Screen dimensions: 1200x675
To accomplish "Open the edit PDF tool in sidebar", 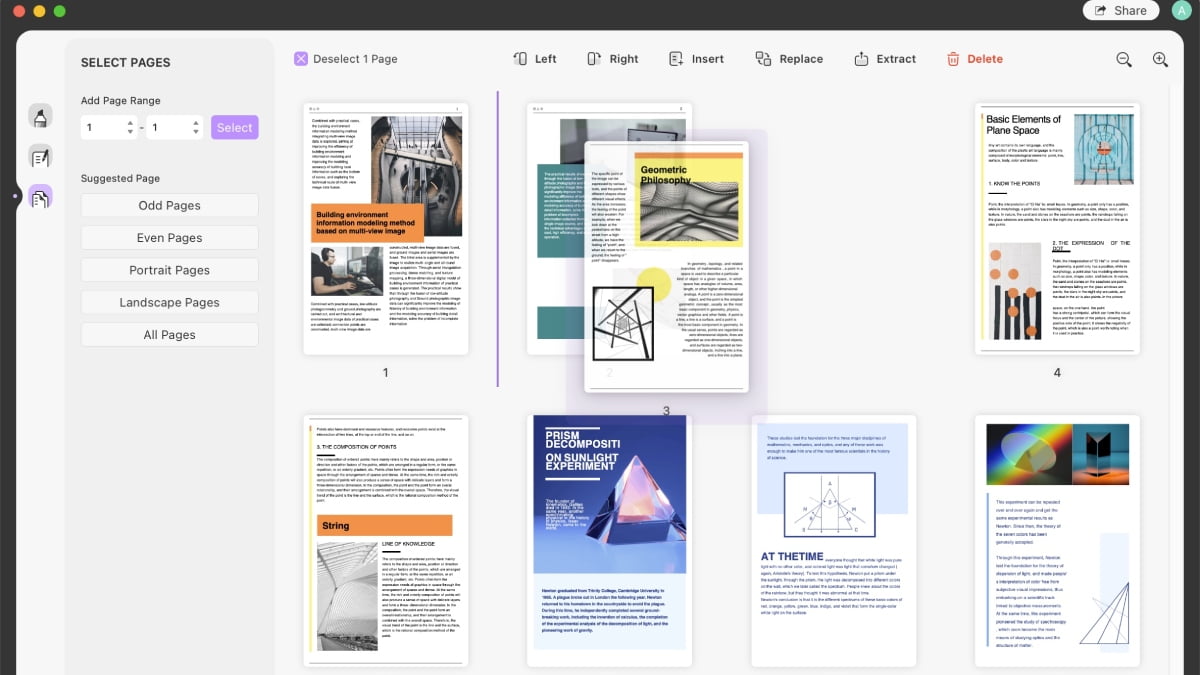I will (x=40, y=157).
